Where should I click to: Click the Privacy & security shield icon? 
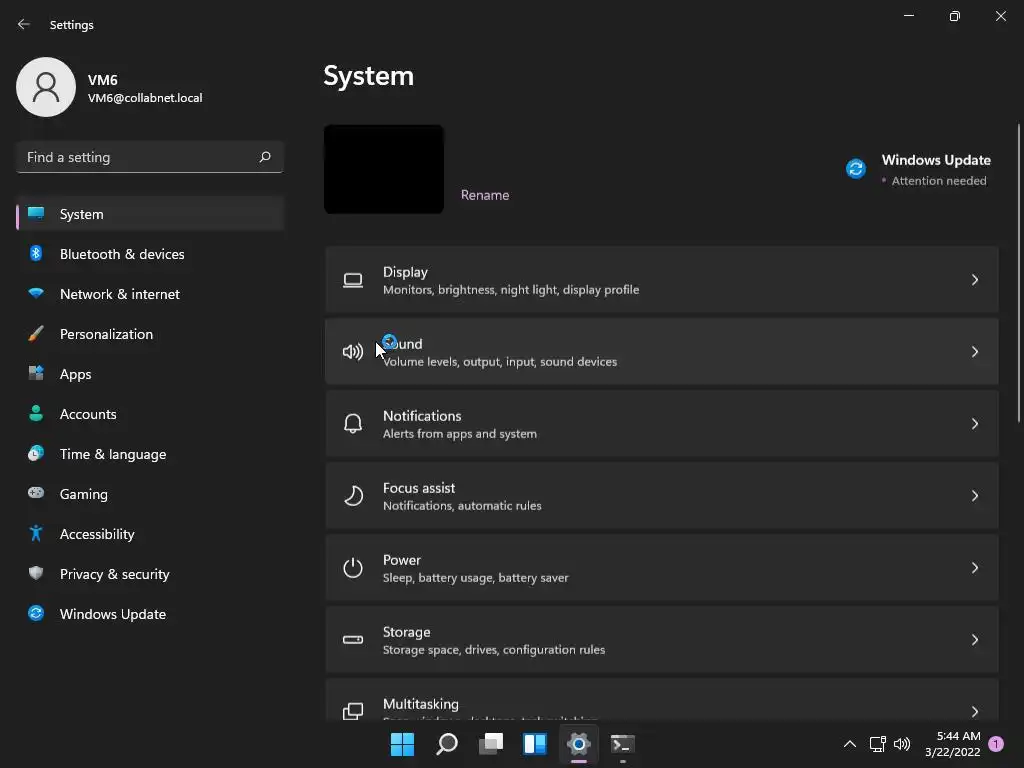(x=36, y=573)
